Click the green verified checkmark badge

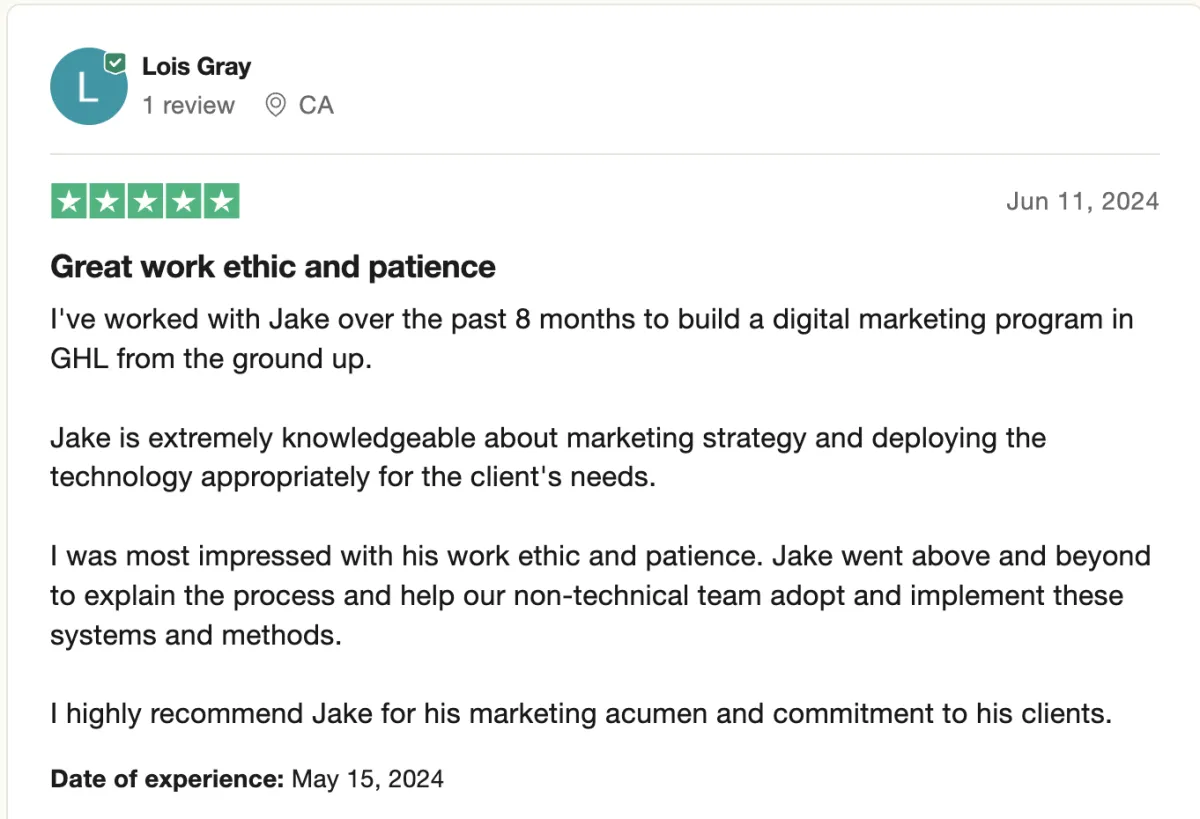tap(117, 63)
